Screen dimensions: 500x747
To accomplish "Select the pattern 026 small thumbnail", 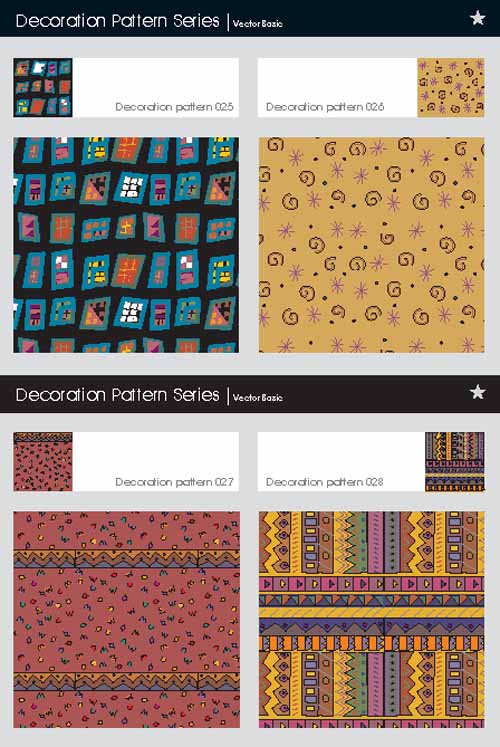I will point(451,88).
